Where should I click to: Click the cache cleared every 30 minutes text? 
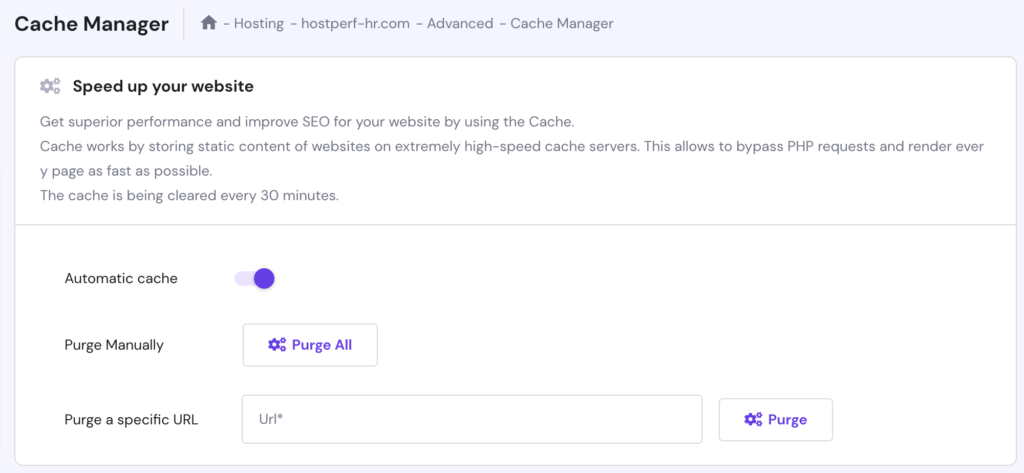click(x=189, y=195)
